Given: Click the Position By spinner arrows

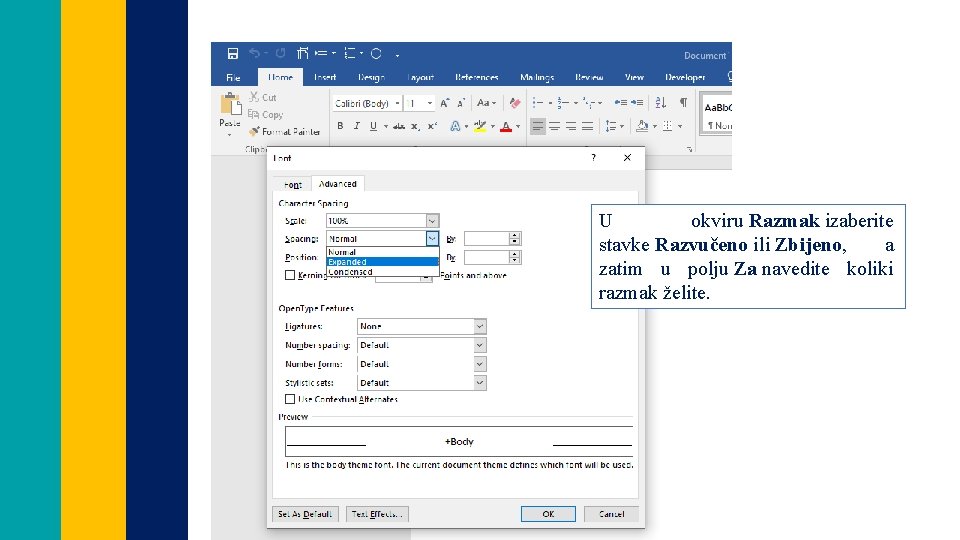Looking at the screenshot, I should tap(515, 257).
